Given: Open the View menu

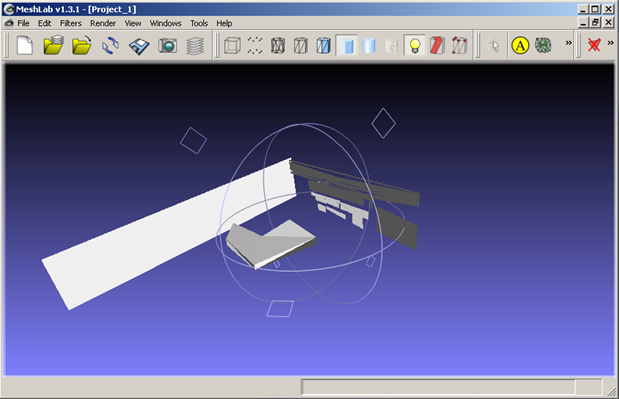Looking at the screenshot, I should 133,23.
